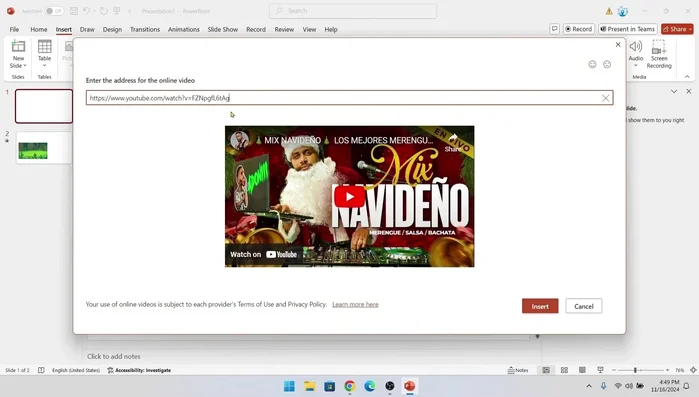Select slide 2 thumbnail

[44, 148]
